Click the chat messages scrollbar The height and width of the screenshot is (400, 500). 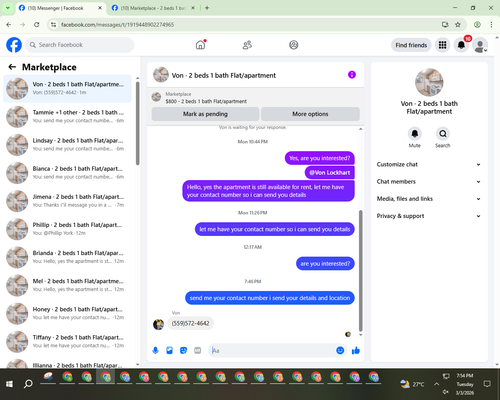point(360,271)
